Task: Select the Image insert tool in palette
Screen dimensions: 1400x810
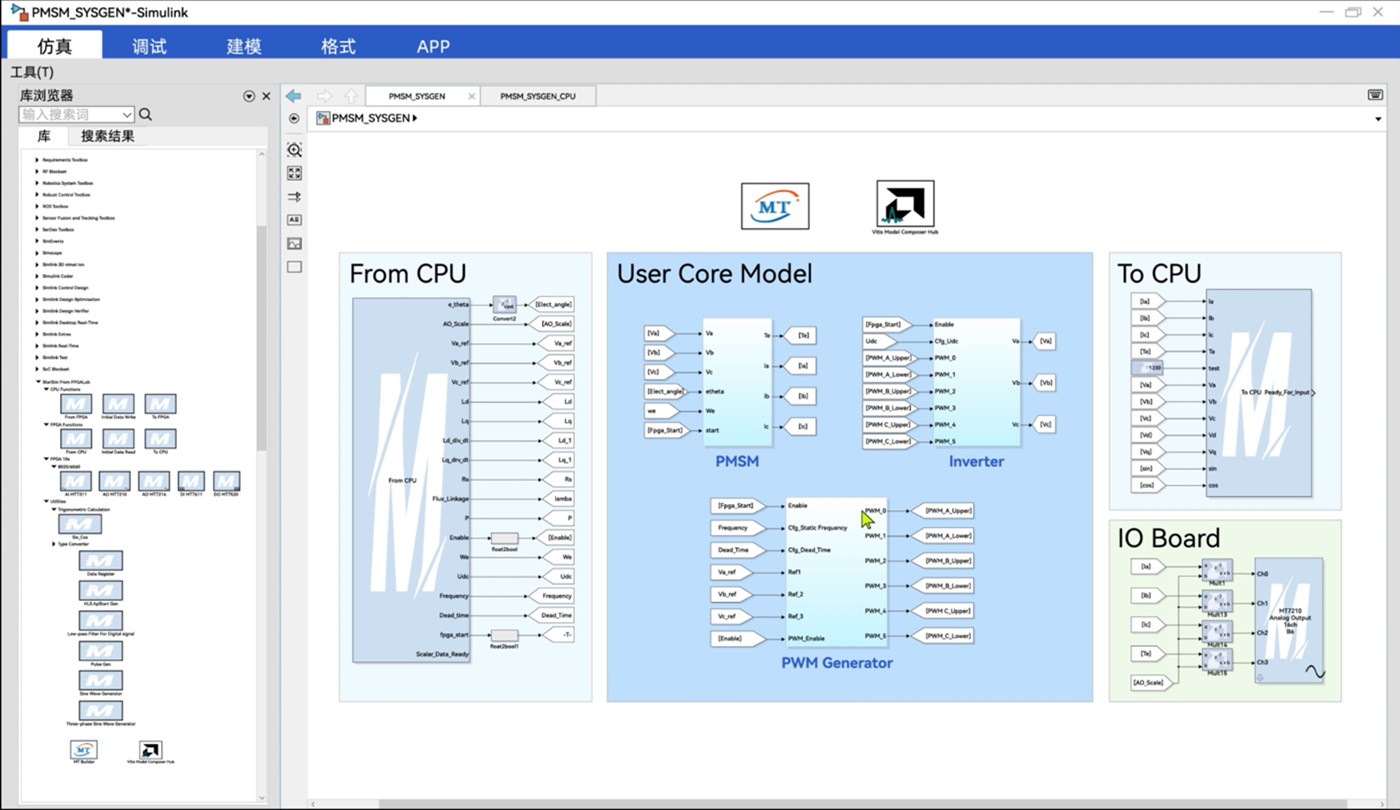Action: [x=294, y=243]
